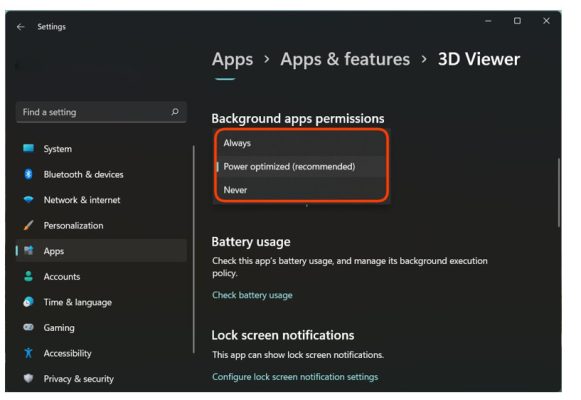Image resolution: width=581 pixels, height=400 pixels.
Task: Pick Never from background permissions list
Action: (302, 190)
